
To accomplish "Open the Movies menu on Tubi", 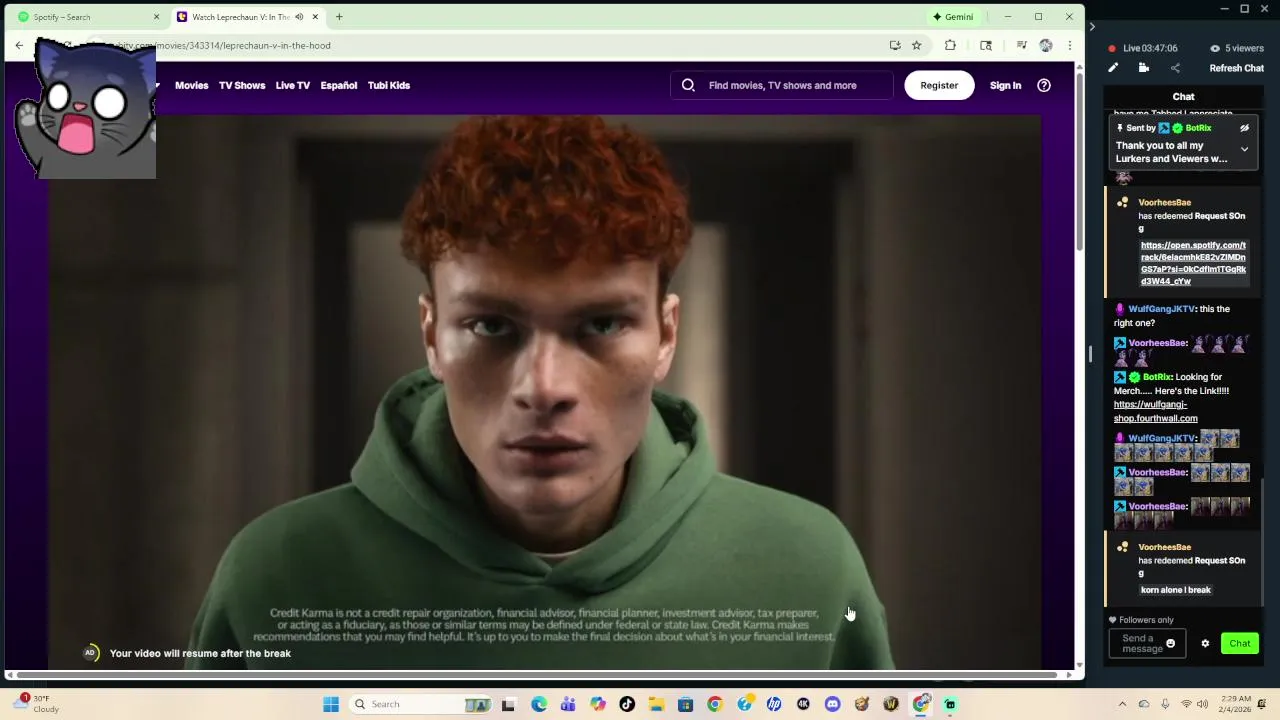I will click(192, 85).
